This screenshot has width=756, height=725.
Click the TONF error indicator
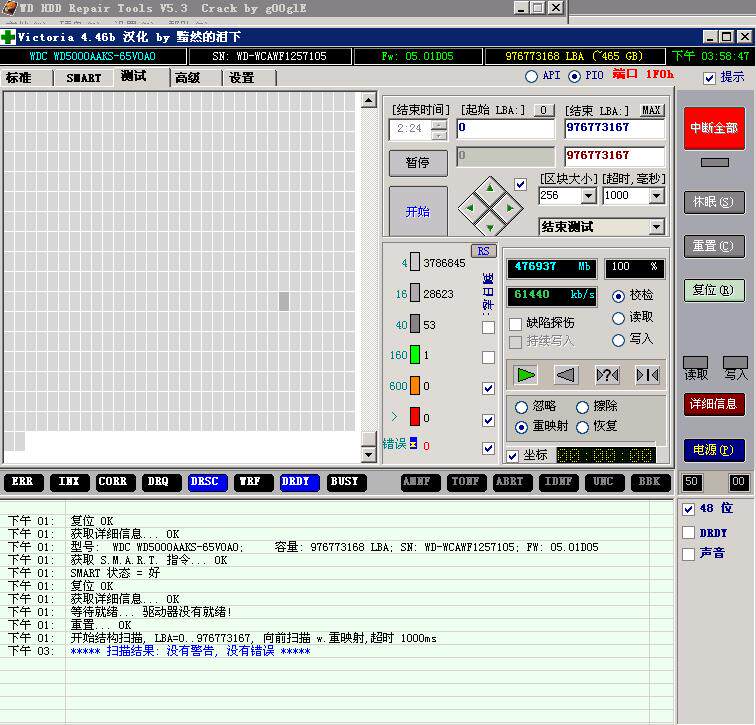coord(465,482)
